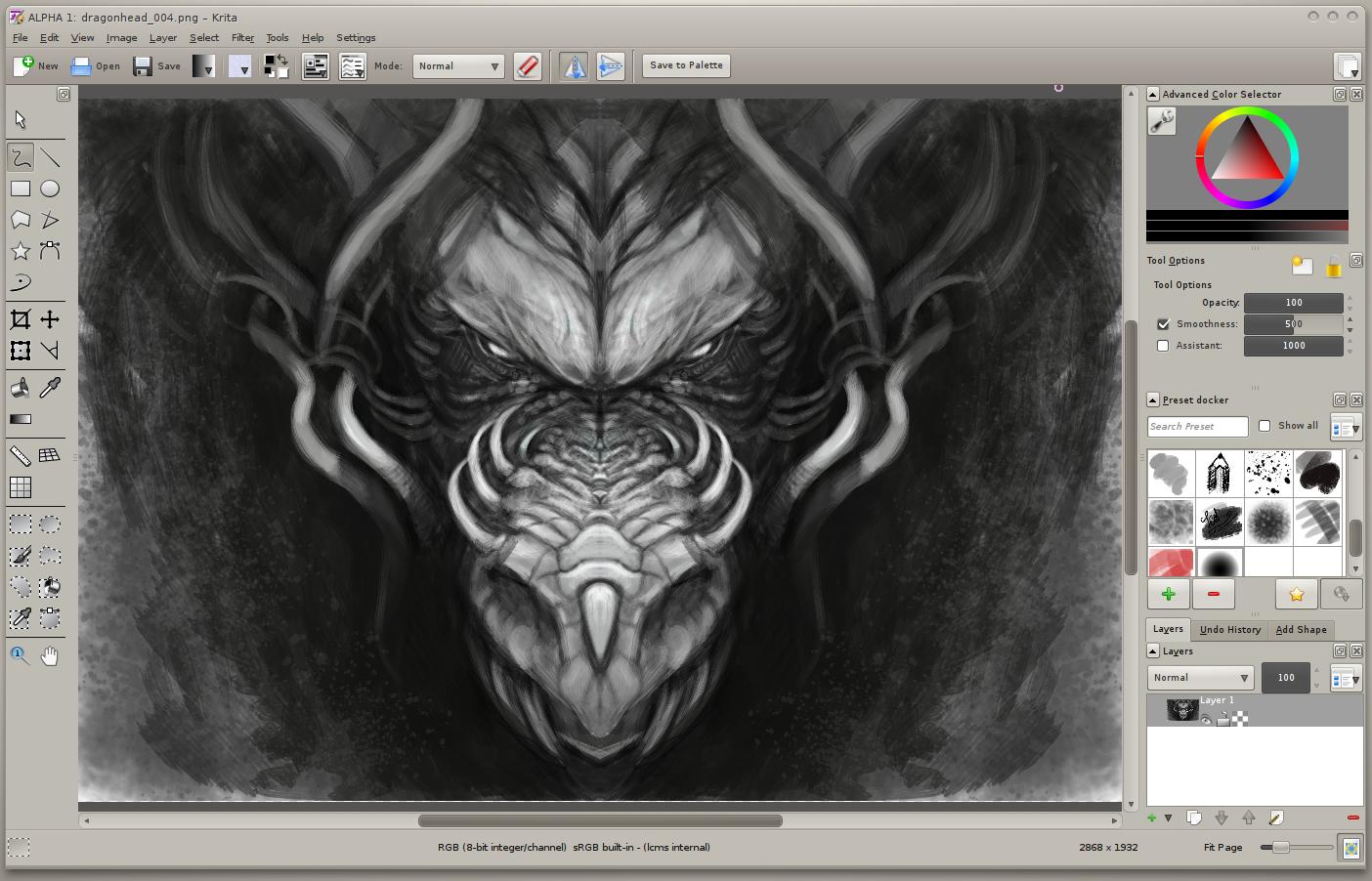Image resolution: width=1372 pixels, height=881 pixels.
Task: Open the layer blending mode dropdown
Action: coord(1200,678)
